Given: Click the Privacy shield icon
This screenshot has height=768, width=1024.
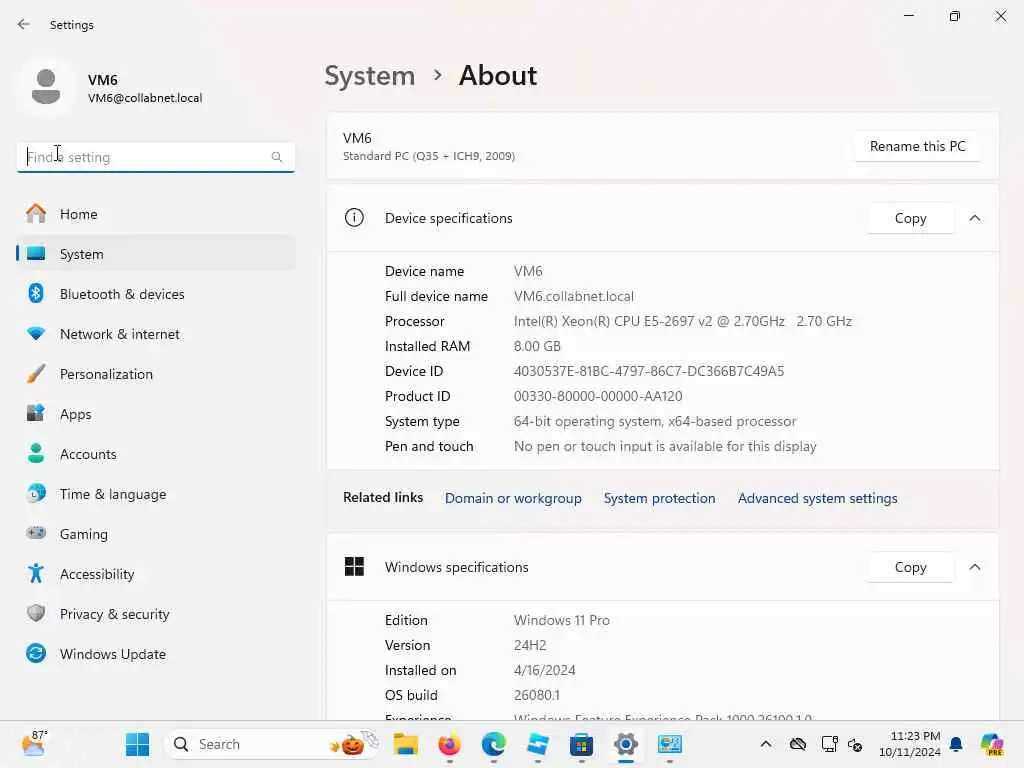Looking at the screenshot, I should click(x=36, y=613).
